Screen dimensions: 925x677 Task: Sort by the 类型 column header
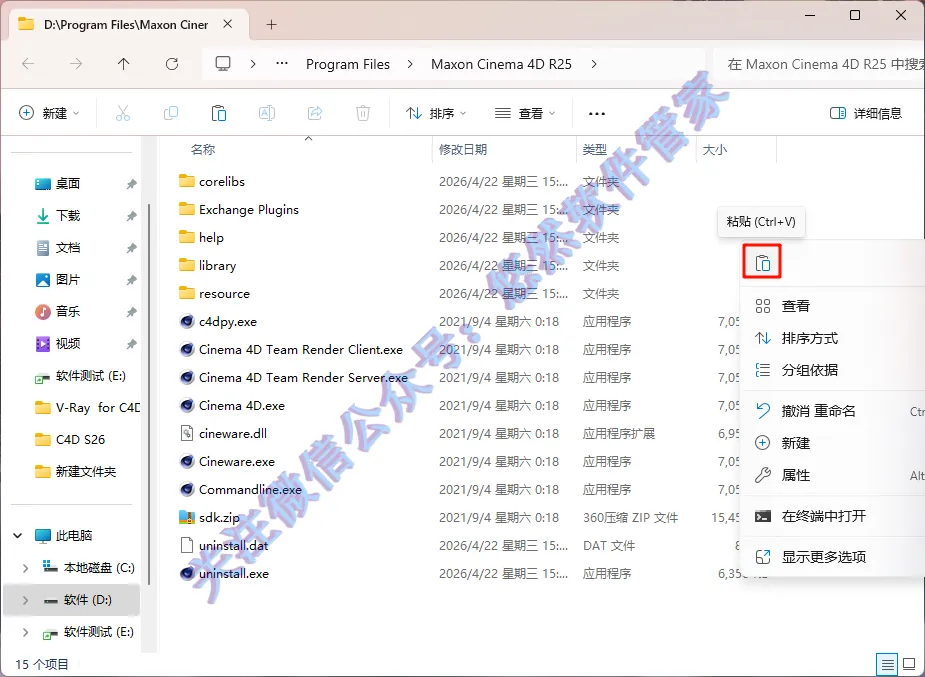(594, 150)
